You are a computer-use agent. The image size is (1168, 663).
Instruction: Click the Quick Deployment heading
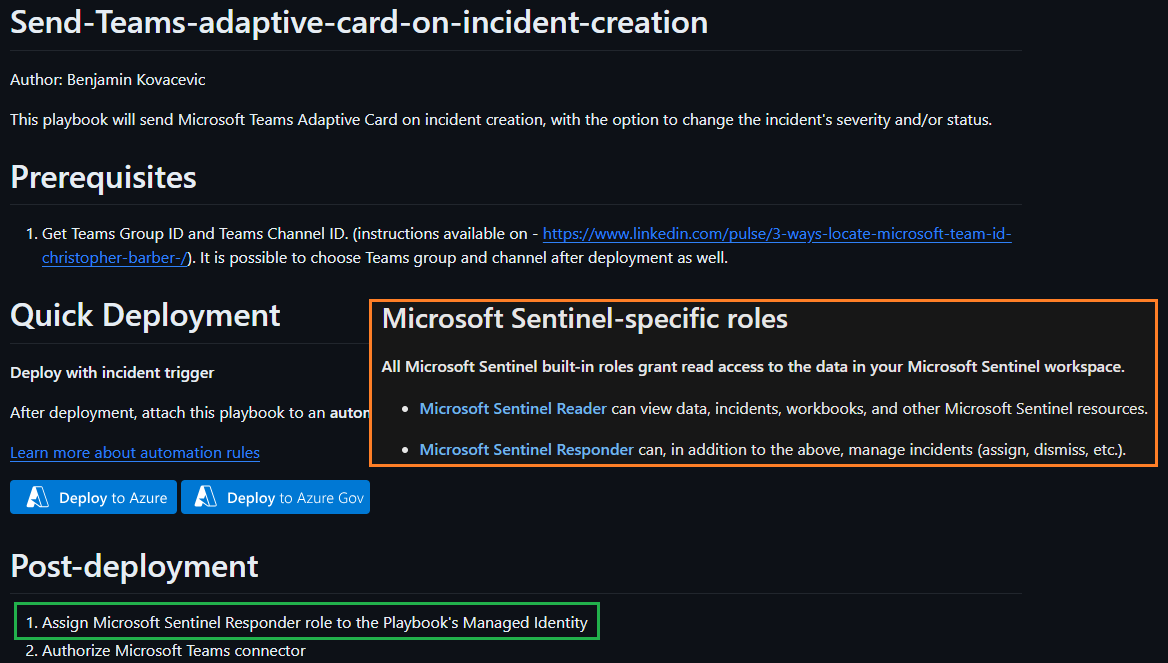(x=145, y=316)
